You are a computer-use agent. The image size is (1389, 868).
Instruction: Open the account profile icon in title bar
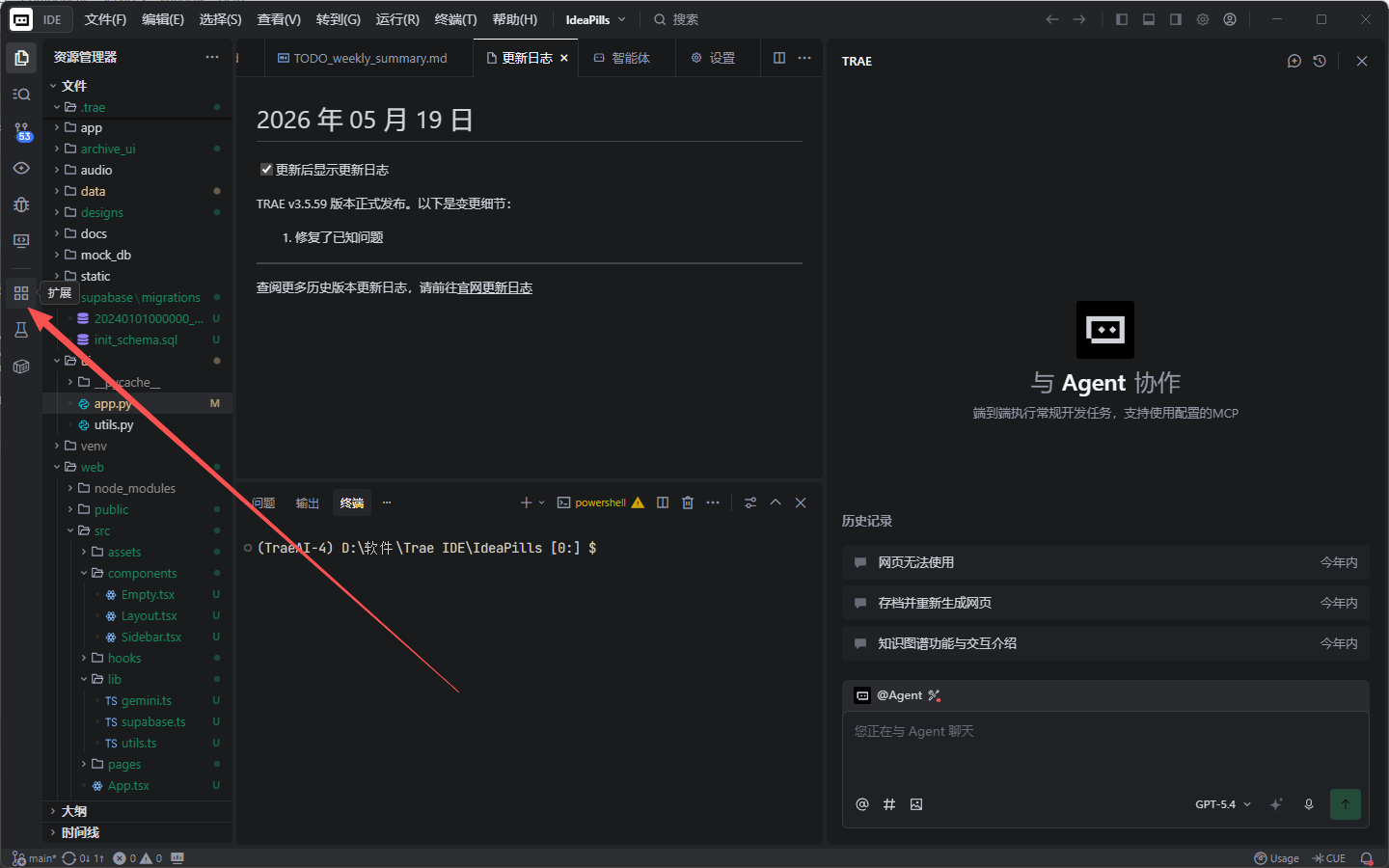tap(1230, 19)
